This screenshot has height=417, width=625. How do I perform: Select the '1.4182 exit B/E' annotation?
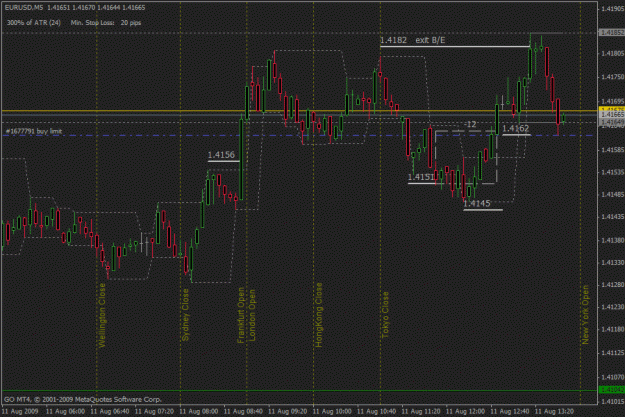413,40
